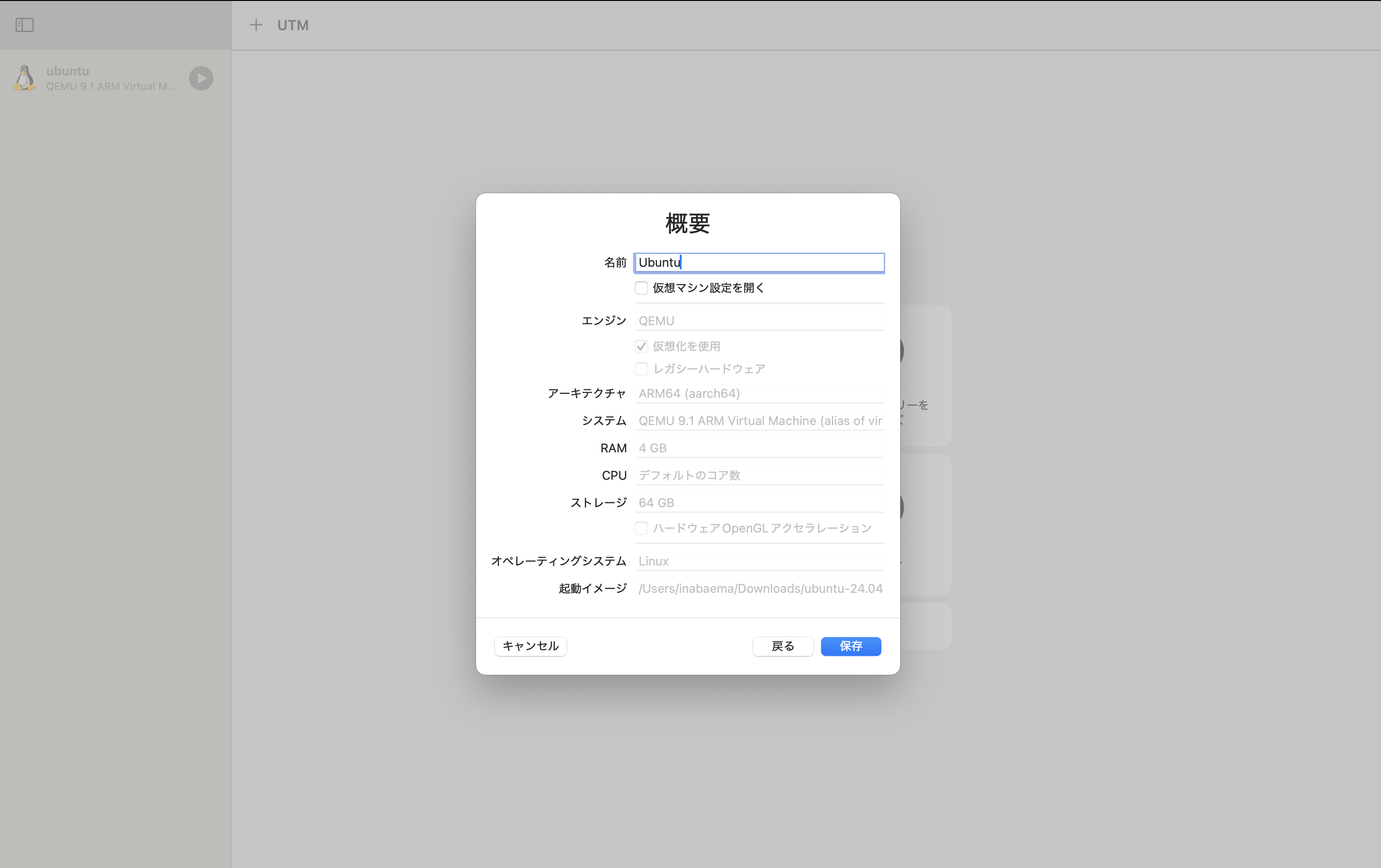Click the エンジン field showing QEMU
The height and width of the screenshot is (868, 1381).
pyautogui.click(x=758, y=320)
